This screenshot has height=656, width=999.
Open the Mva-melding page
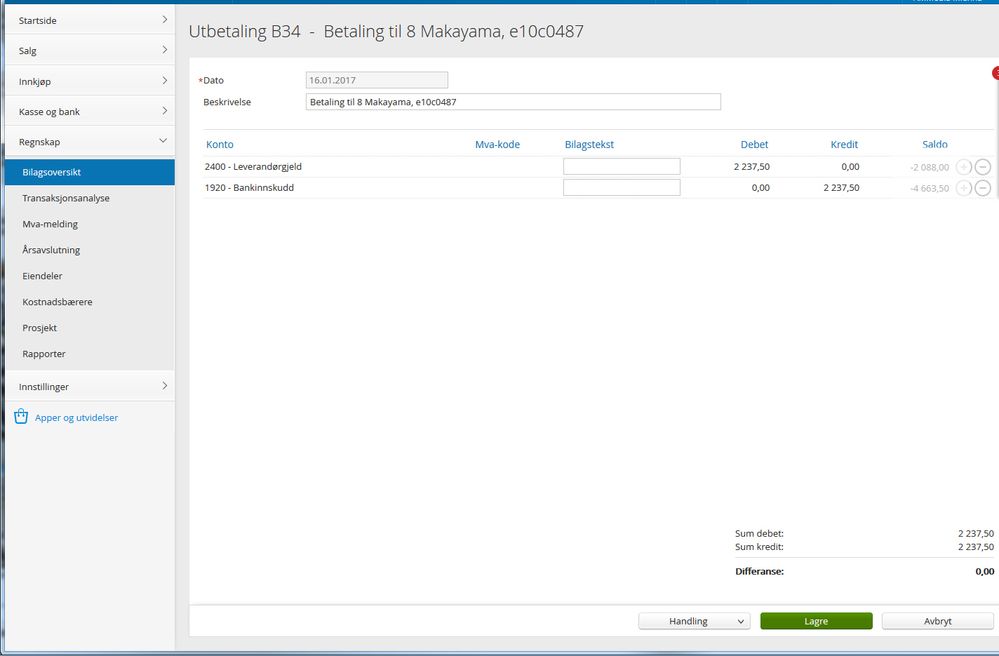(50, 224)
